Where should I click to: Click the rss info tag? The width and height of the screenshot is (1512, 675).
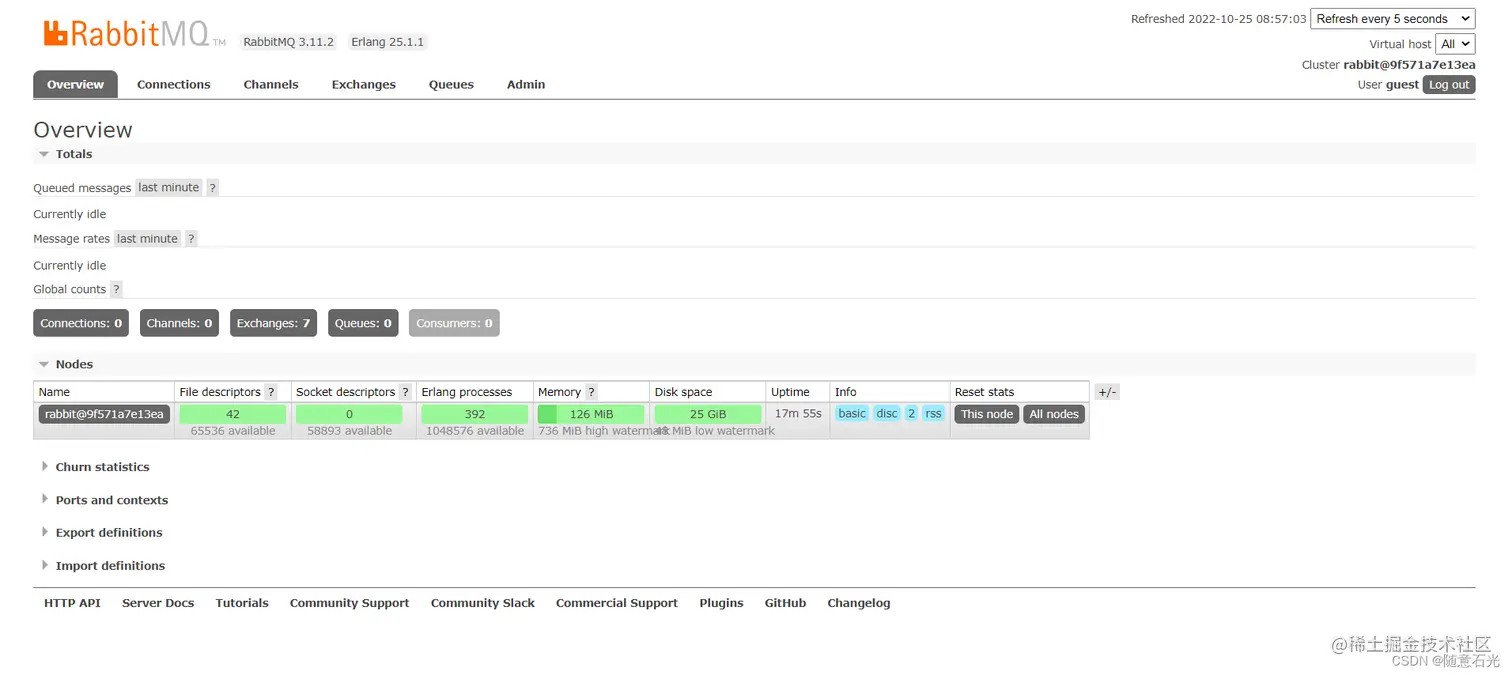pyautogui.click(x=933, y=414)
